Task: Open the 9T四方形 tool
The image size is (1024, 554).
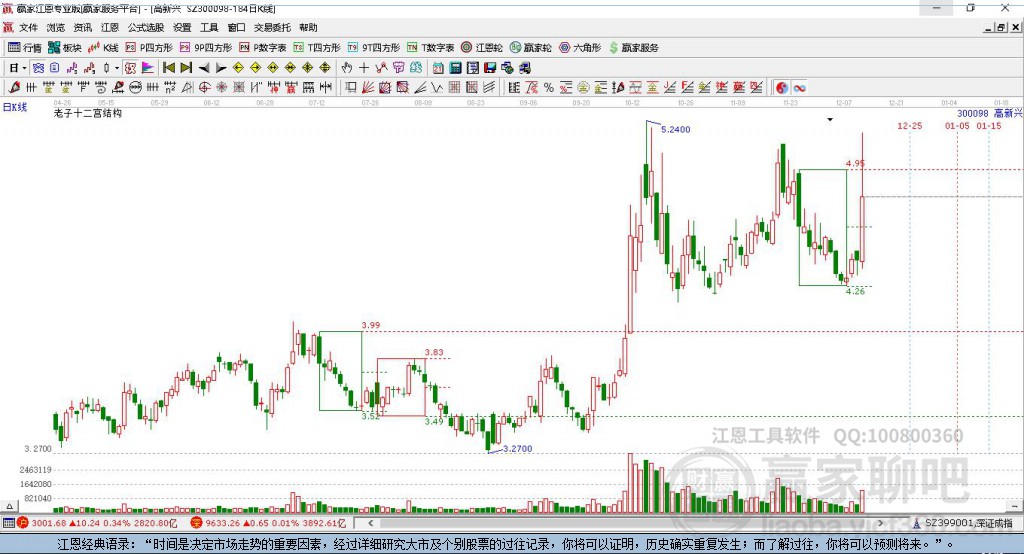Action: (x=374, y=48)
